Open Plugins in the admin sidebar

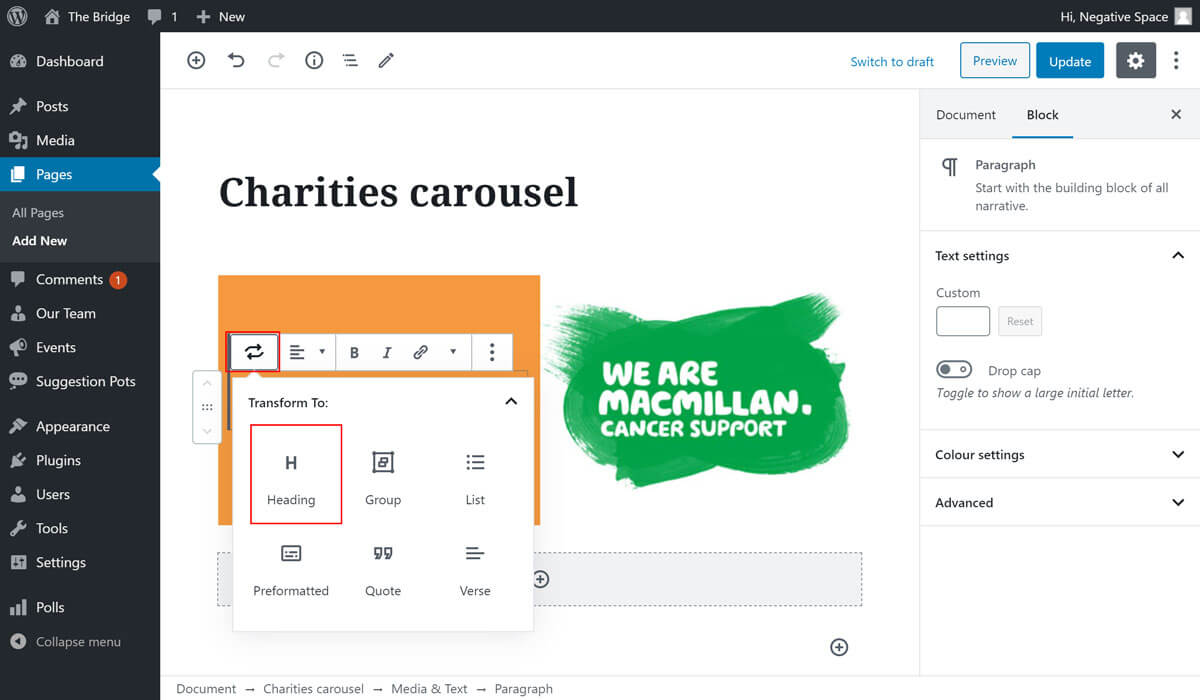click(58, 460)
